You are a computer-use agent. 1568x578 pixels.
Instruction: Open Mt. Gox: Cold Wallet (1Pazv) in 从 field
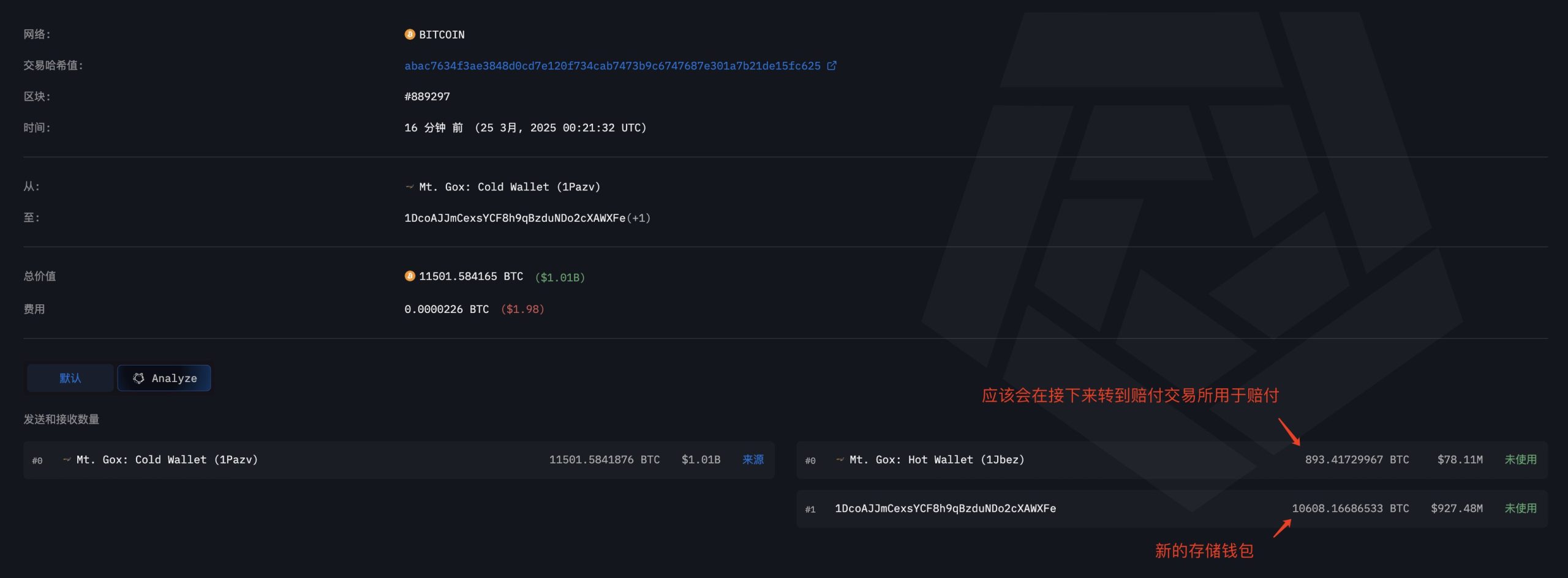[509, 187]
